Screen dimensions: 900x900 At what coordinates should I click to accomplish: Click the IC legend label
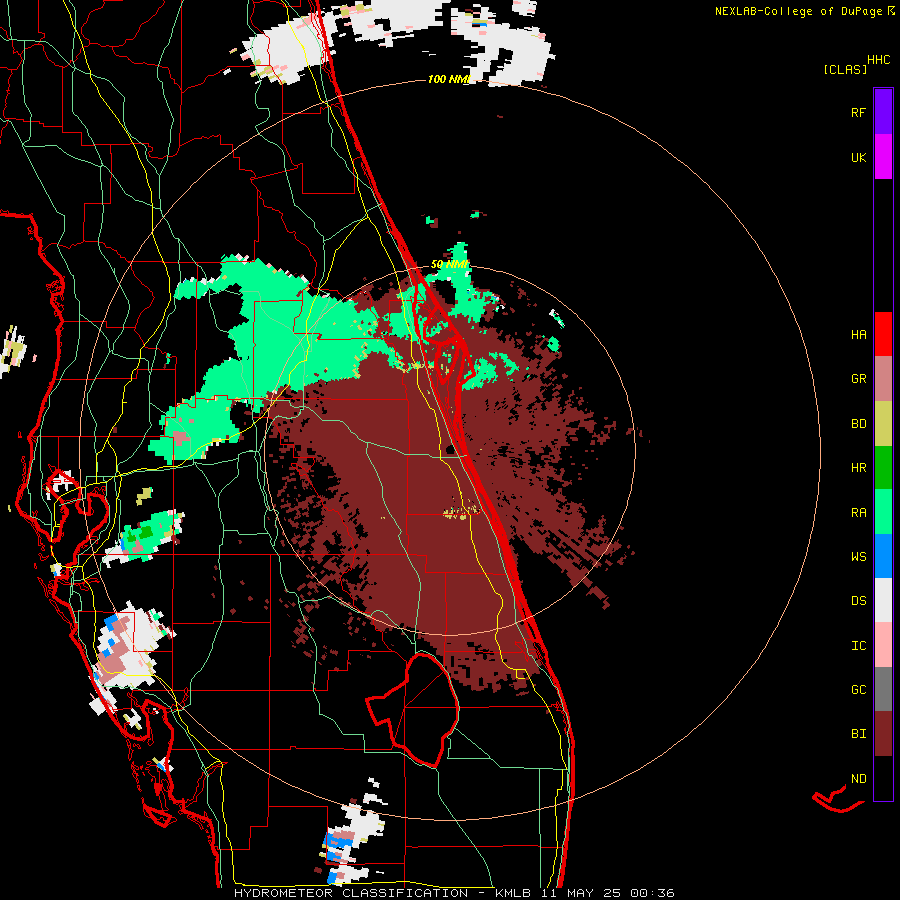(858, 645)
